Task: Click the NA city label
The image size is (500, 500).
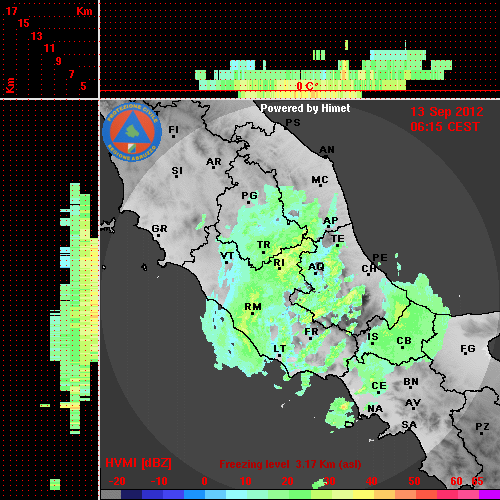Action: tap(375, 409)
